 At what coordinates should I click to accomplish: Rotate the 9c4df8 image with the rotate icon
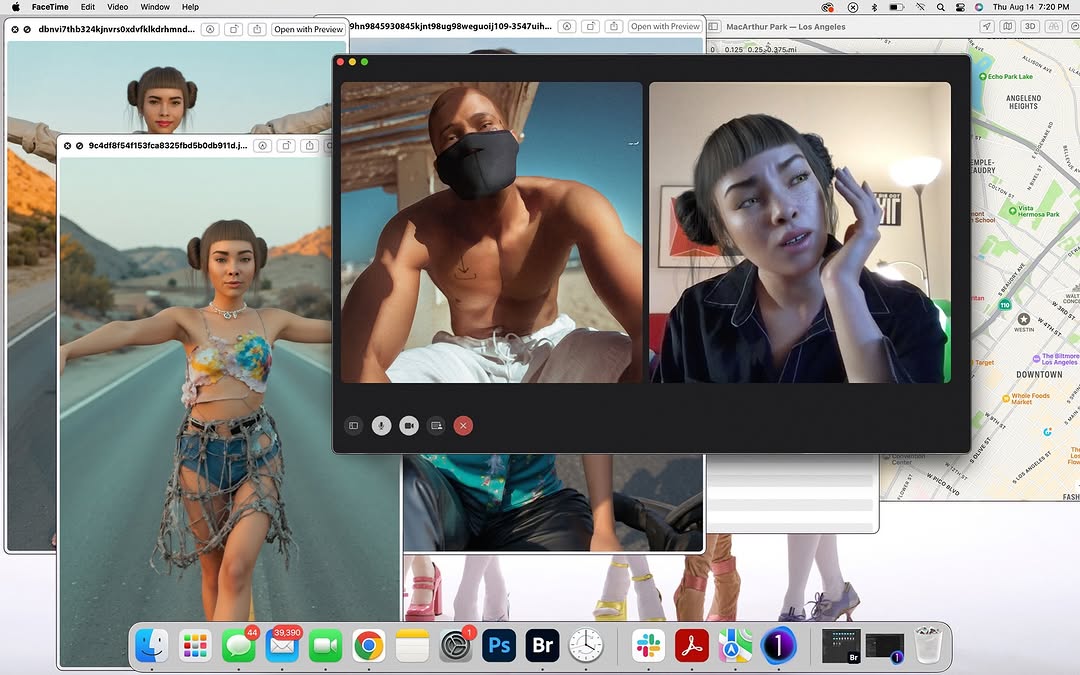287,146
